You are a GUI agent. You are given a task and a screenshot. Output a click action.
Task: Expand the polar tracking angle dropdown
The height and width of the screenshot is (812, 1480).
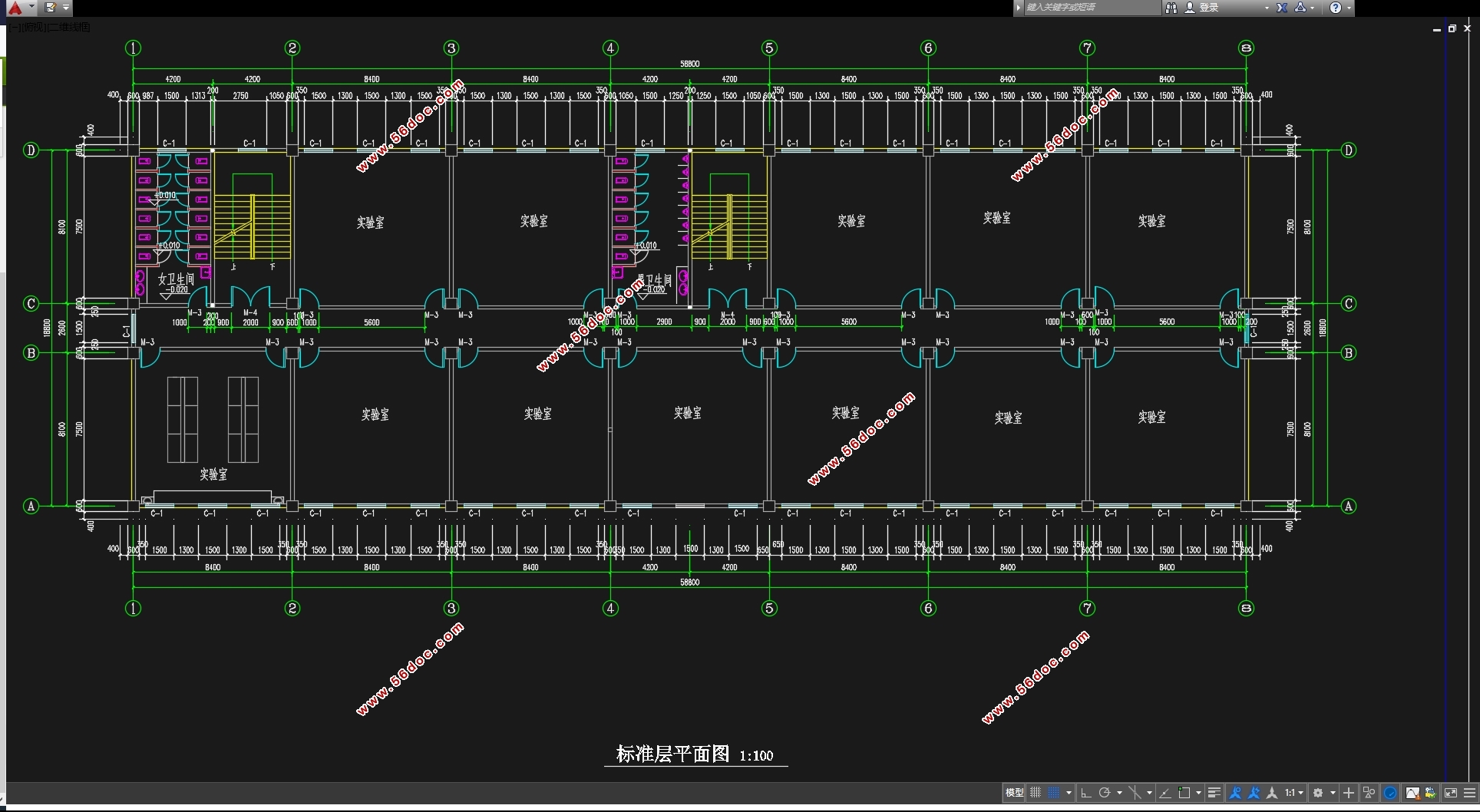click(x=1119, y=793)
